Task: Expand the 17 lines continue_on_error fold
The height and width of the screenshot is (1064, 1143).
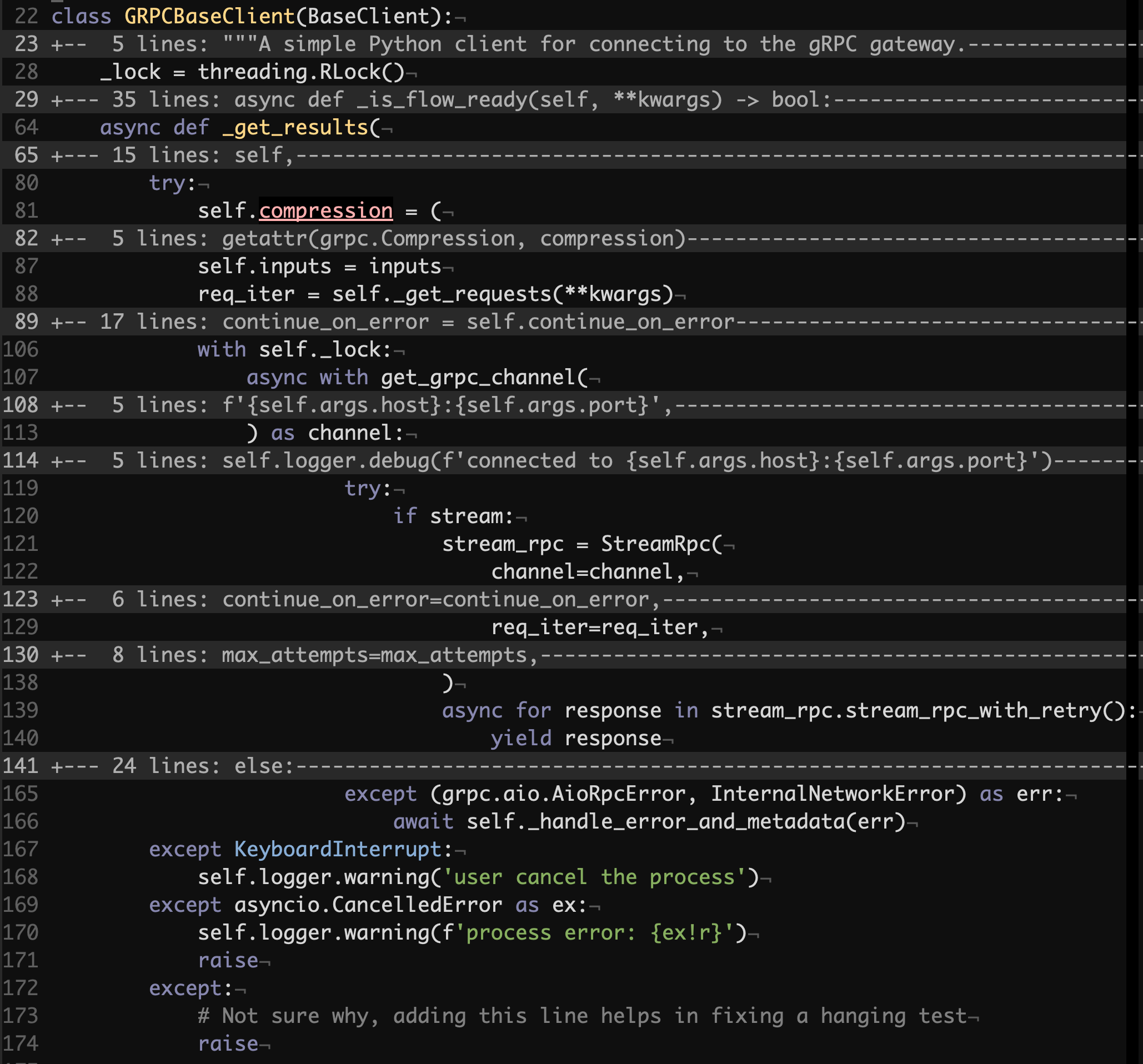Action: pyautogui.click(x=403, y=322)
